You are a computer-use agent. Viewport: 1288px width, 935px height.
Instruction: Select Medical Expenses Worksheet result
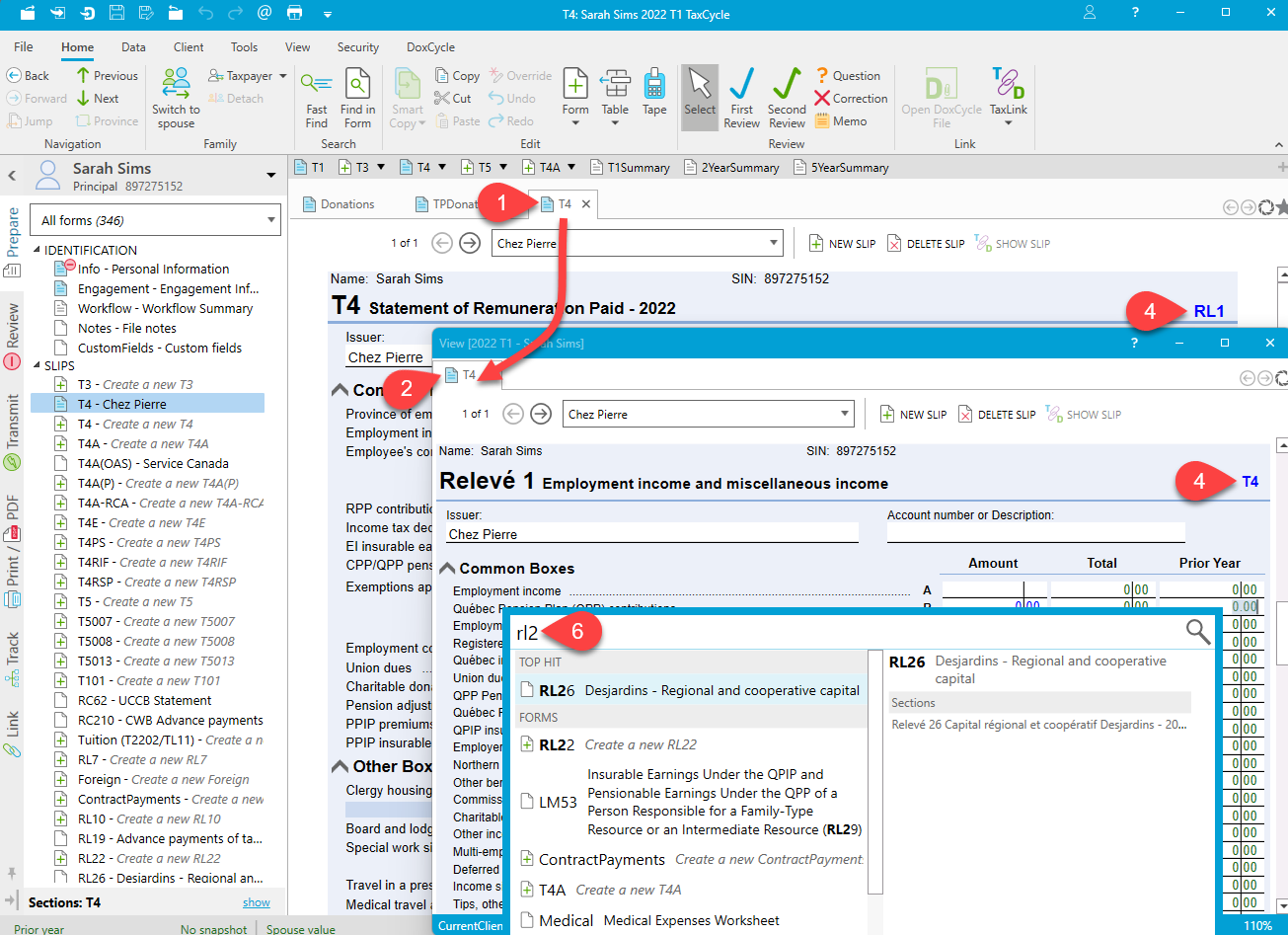tap(690, 920)
